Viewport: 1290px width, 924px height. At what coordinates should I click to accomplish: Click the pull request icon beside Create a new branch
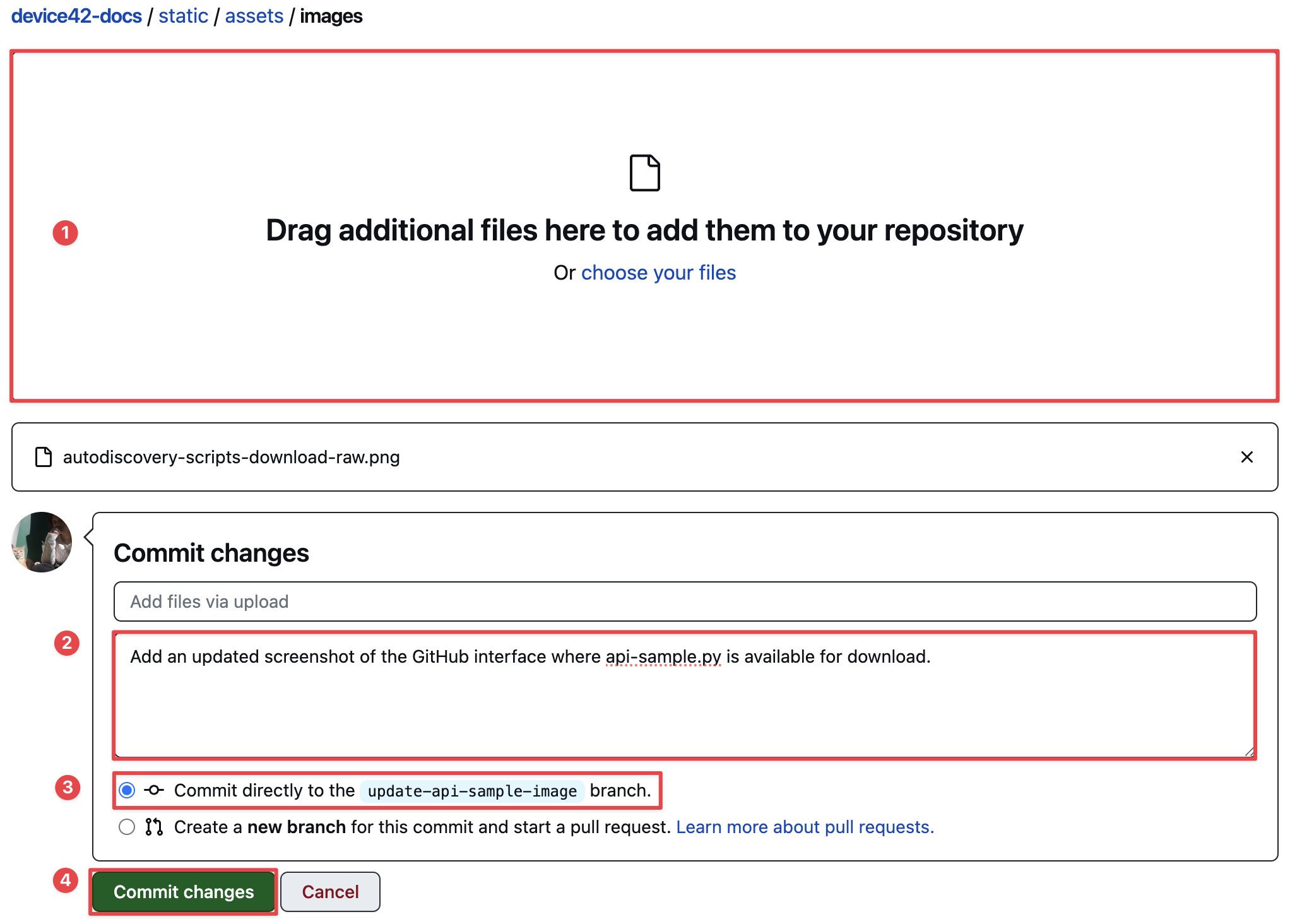[x=154, y=827]
